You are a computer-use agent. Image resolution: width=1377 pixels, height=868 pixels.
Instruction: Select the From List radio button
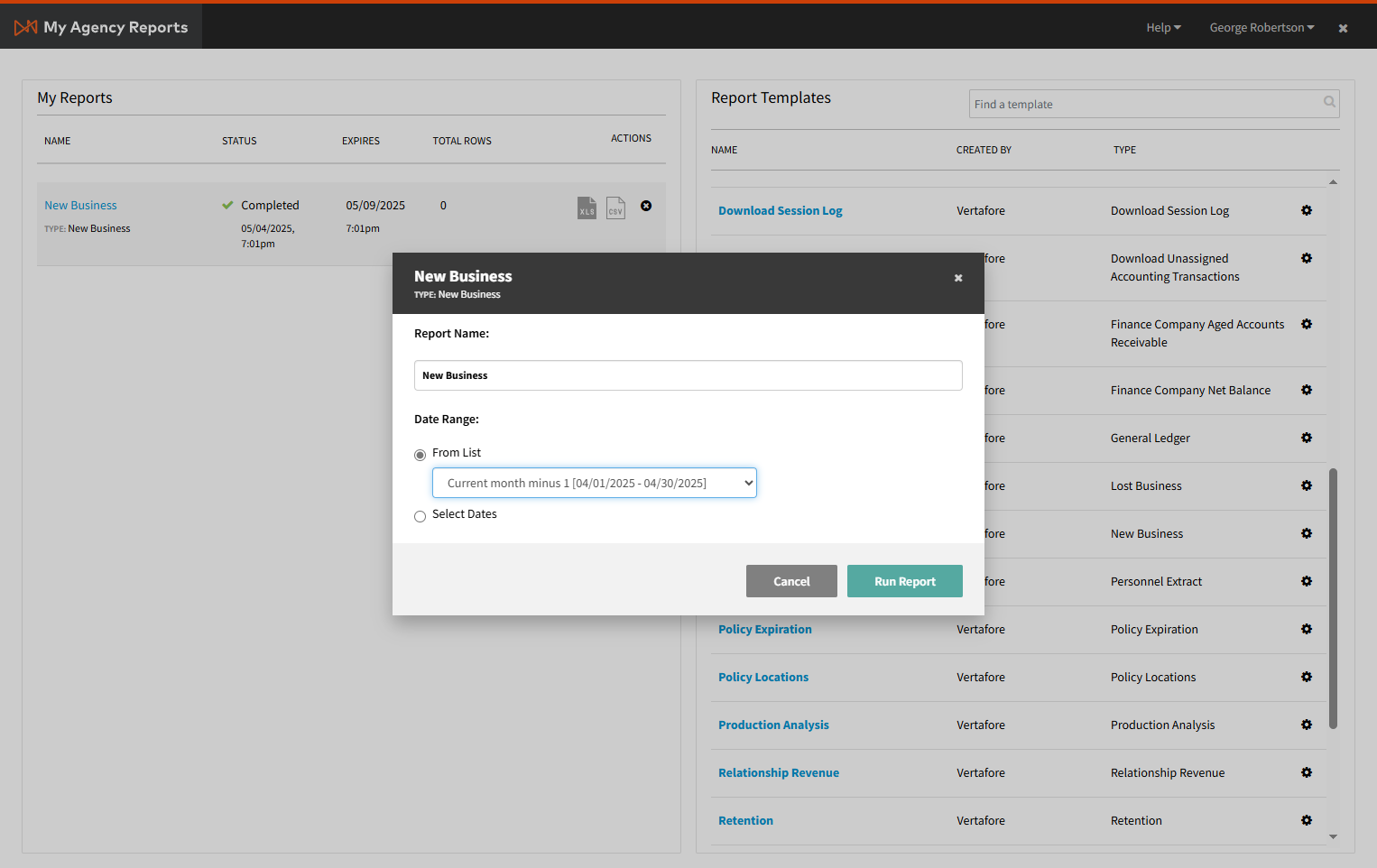[420, 455]
